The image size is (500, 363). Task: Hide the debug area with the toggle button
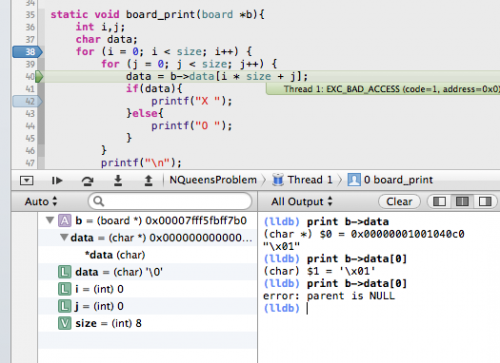pyautogui.click(x=26, y=180)
